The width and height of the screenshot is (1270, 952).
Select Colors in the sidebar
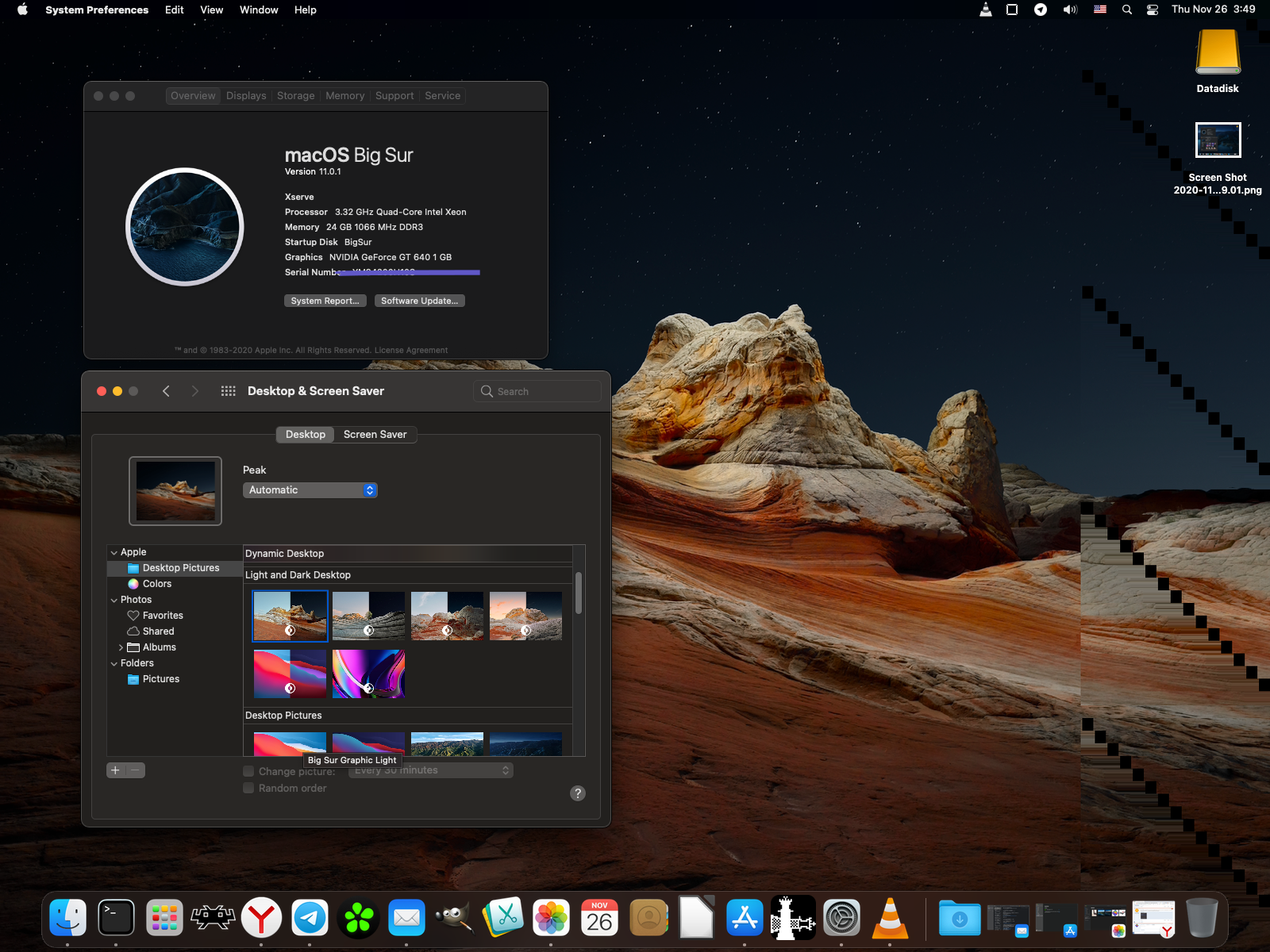tap(156, 584)
